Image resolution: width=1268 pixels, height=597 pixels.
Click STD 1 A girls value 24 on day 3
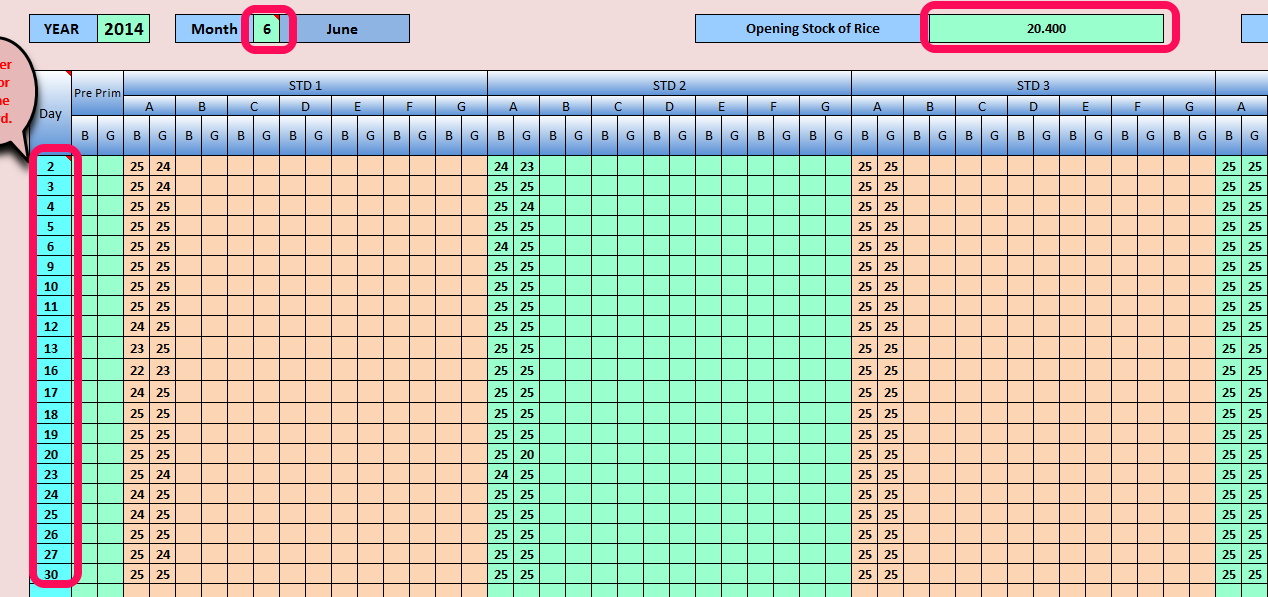pos(163,186)
